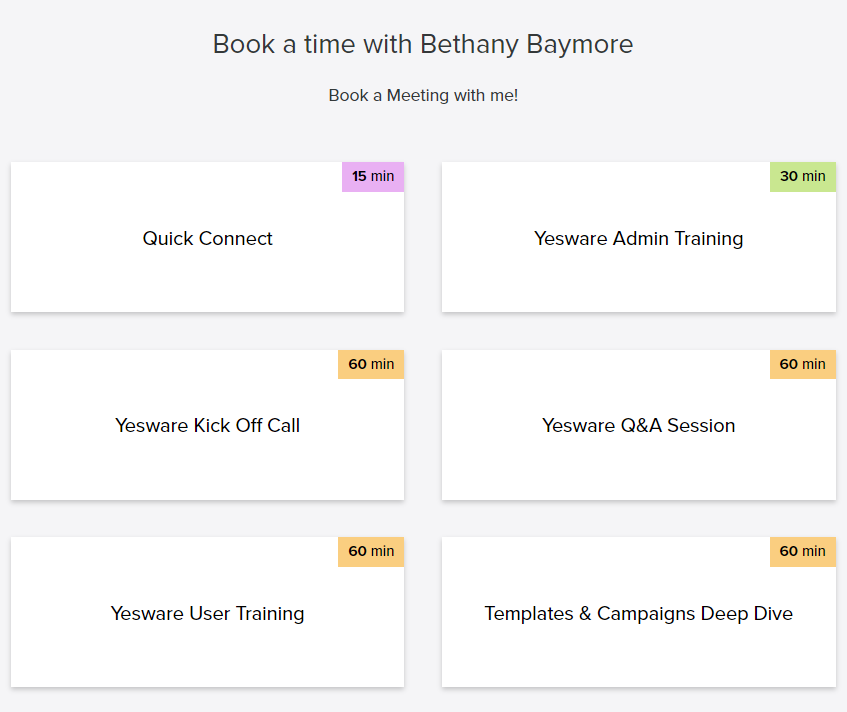
Task: Click the green 30 min badge
Action: [x=803, y=177]
